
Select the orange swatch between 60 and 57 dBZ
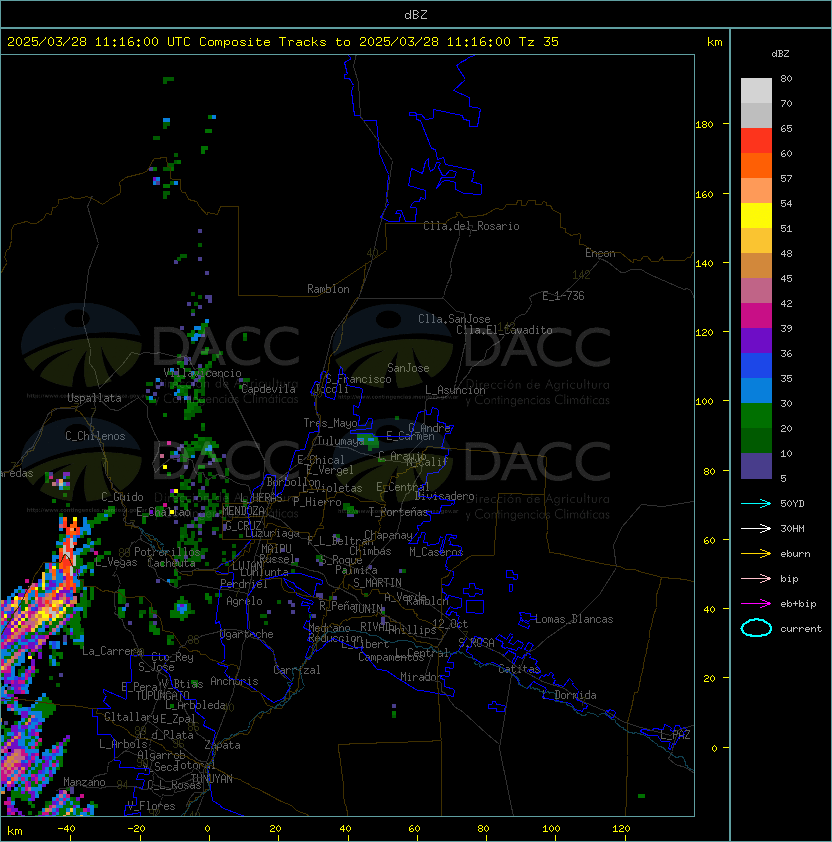pyautogui.click(x=756, y=166)
